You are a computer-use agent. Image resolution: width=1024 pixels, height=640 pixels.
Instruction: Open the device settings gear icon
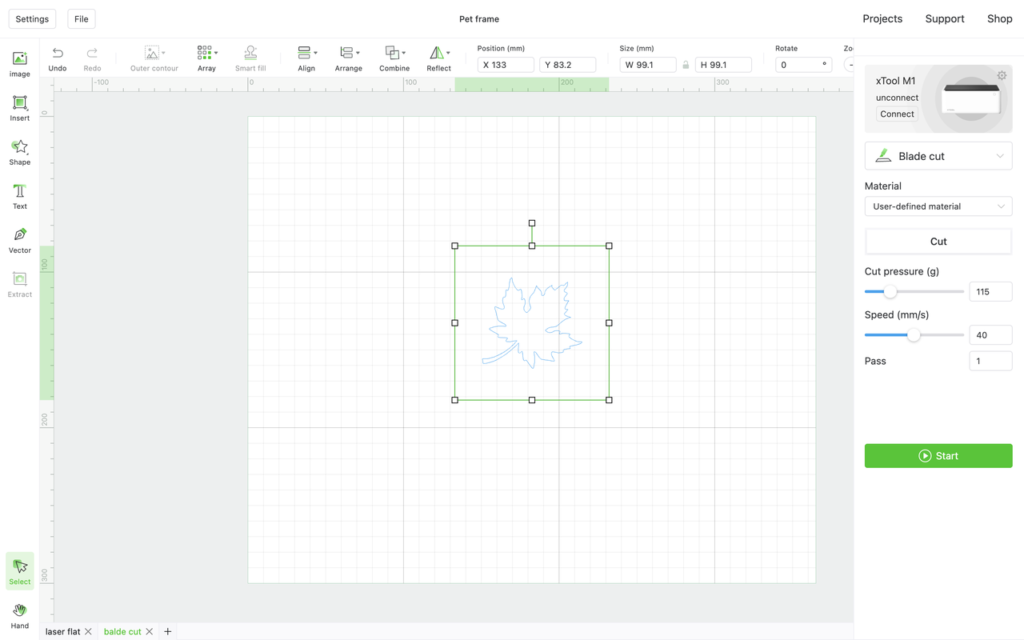pyautogui.click(x=1002, y=76)
